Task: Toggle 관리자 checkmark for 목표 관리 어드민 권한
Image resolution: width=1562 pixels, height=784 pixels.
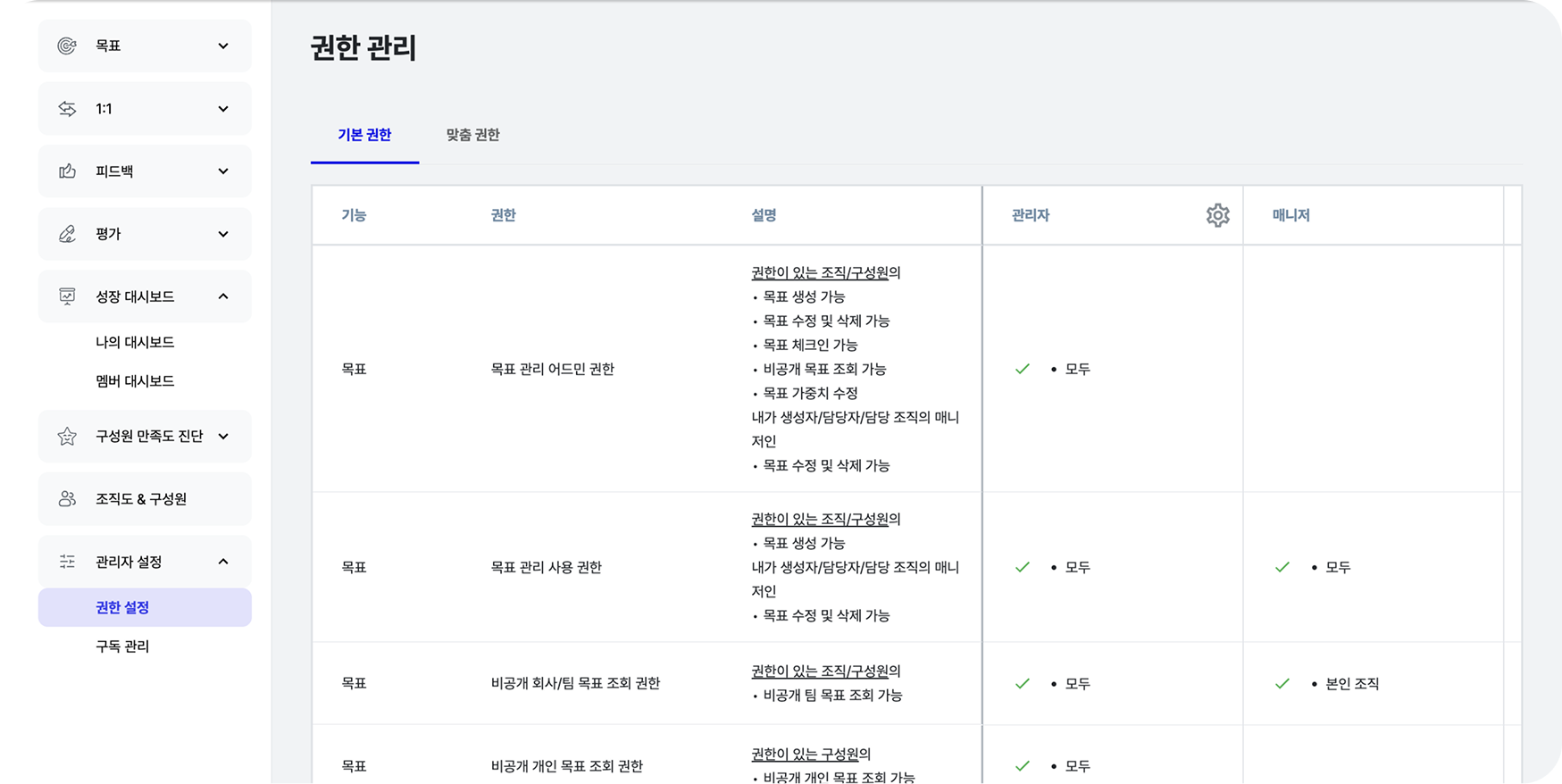Action: coord(1023,369)
